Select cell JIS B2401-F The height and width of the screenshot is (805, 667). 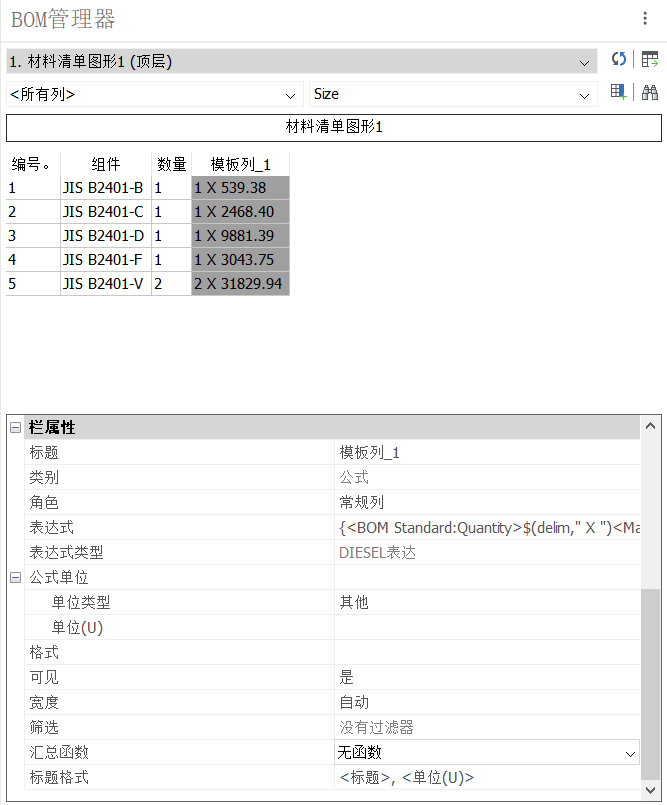coord(106,260)
